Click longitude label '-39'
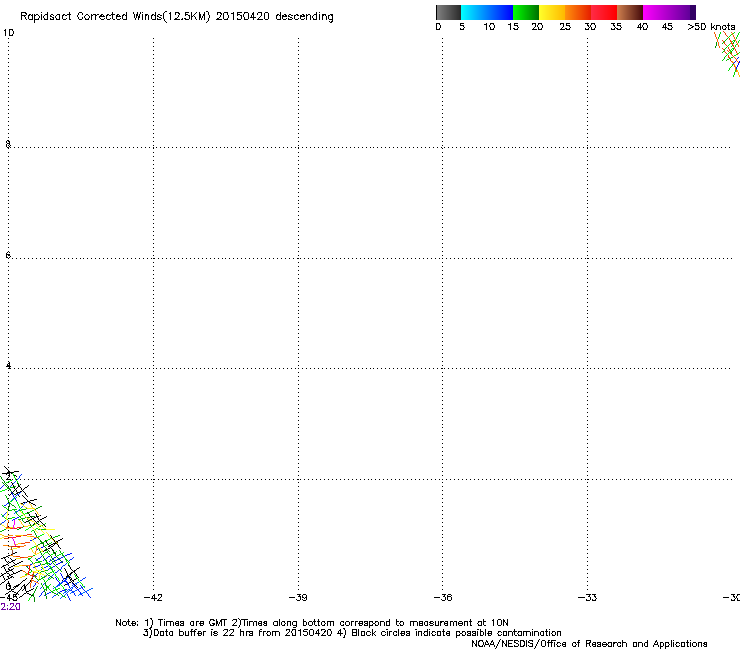The image size is (740, 650). click(x=298, y=598)
